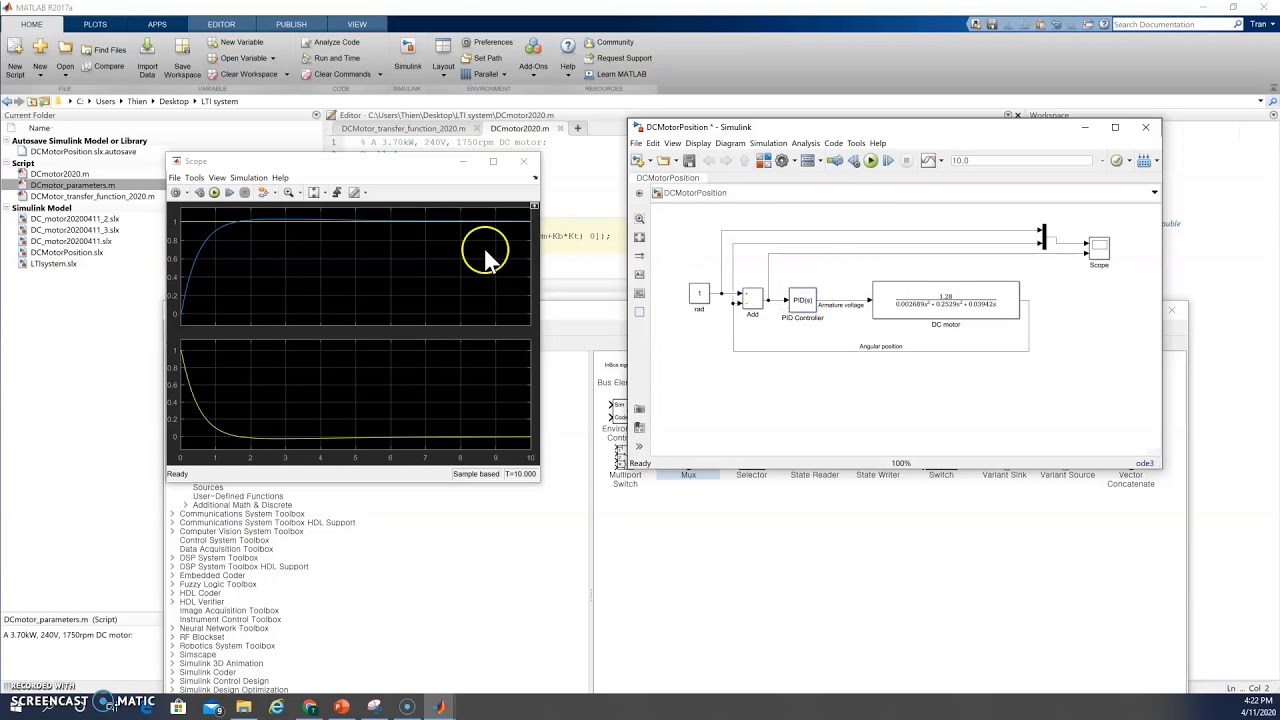
Task: Select the PID Controller block
Action: pos(802,300)
